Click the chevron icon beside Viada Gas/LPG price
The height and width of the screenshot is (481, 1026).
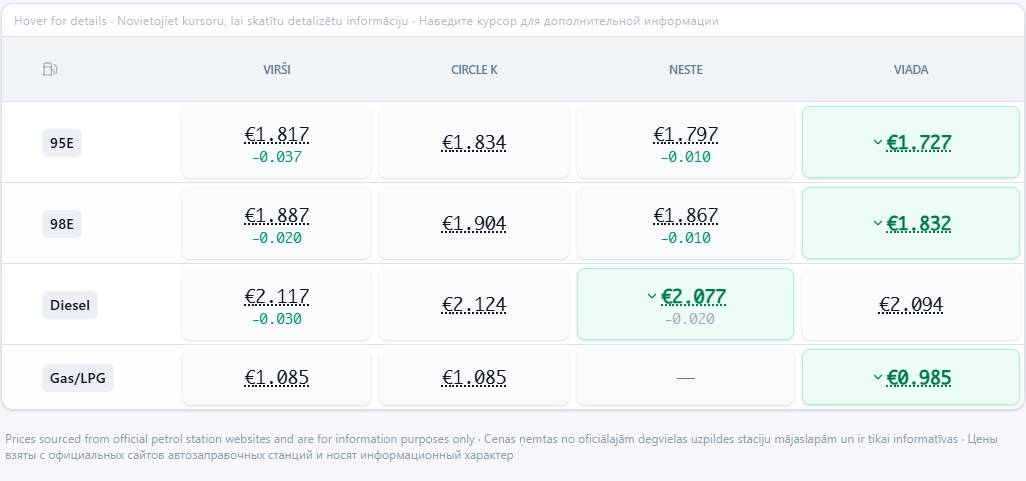[878, 377]
